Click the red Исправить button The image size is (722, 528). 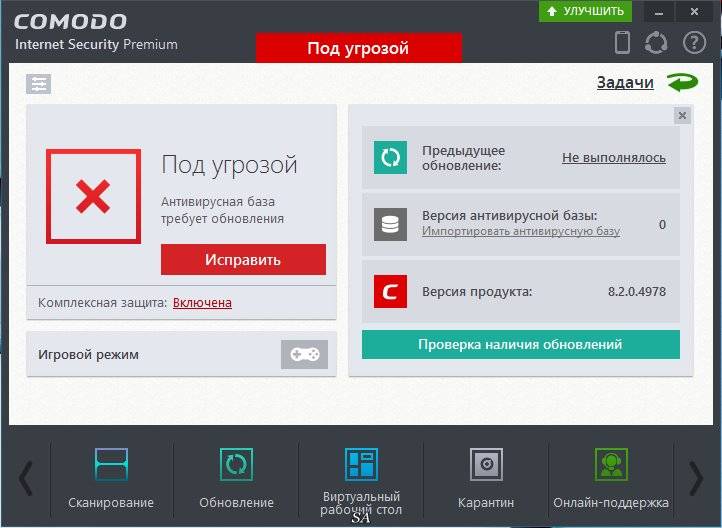(x=243, y=260)
